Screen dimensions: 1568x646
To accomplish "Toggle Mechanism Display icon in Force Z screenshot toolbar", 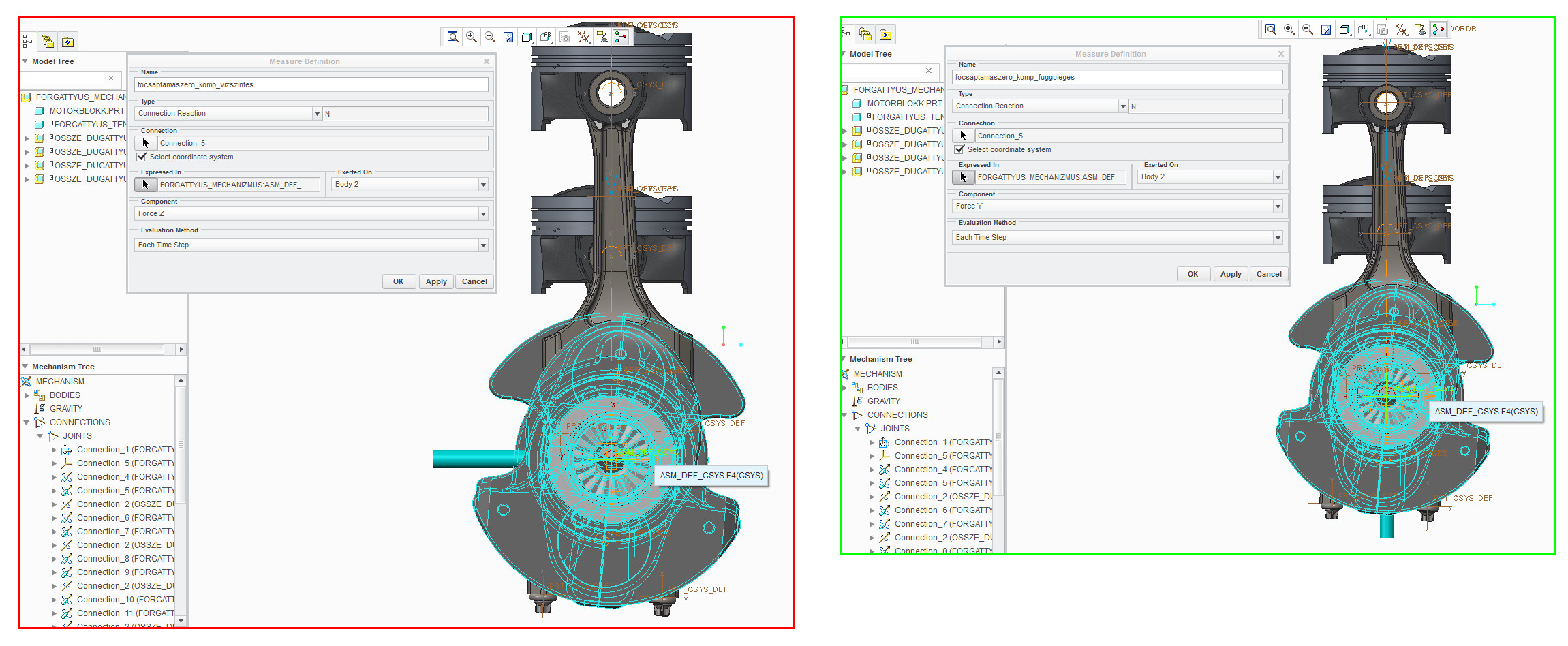I will pyautogui.click(x=621, y=37).
